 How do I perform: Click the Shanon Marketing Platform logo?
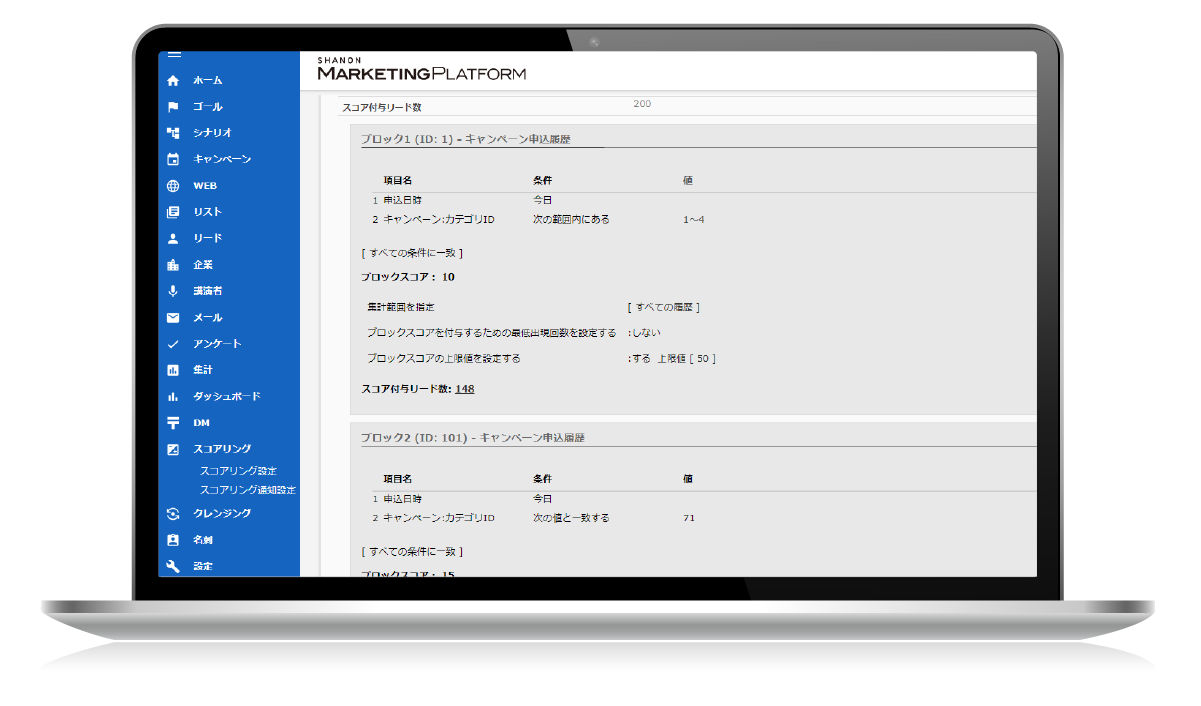[x=421, y=68]
